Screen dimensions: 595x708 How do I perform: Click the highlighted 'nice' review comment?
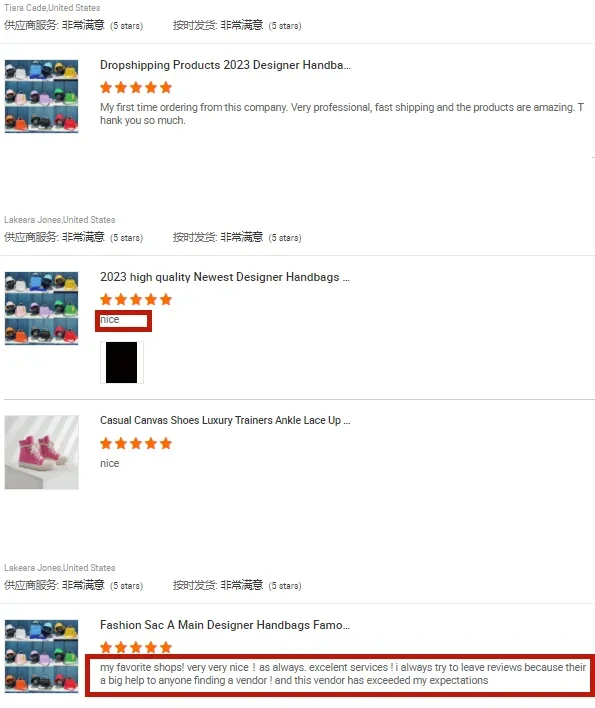(110, 320)
